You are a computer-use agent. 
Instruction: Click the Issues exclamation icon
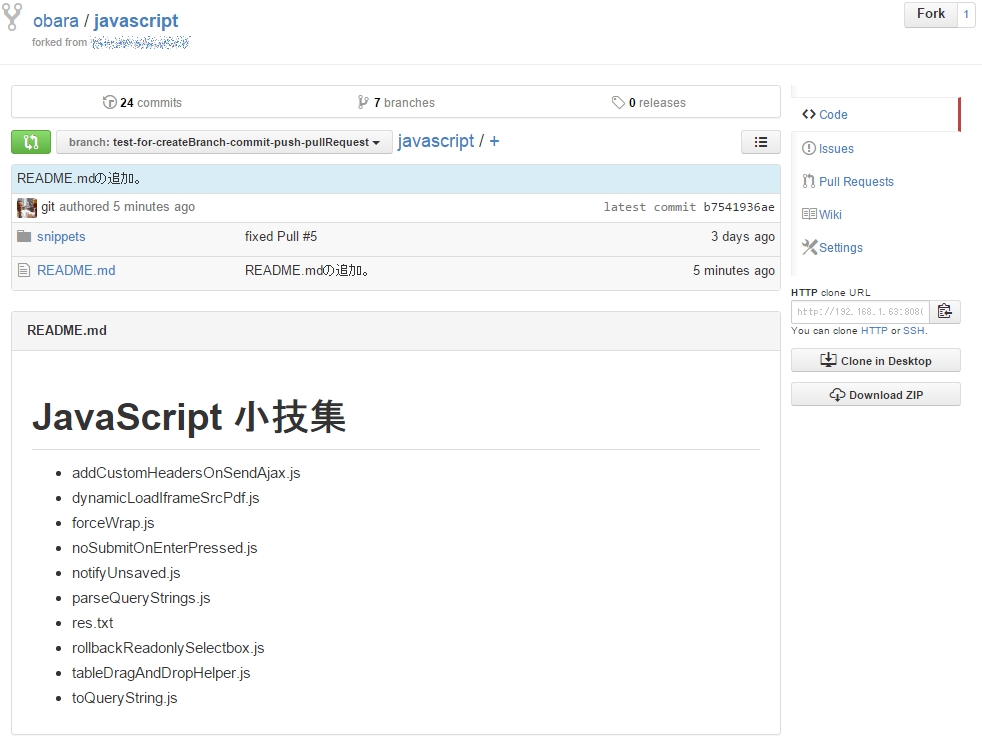[809, 148]
